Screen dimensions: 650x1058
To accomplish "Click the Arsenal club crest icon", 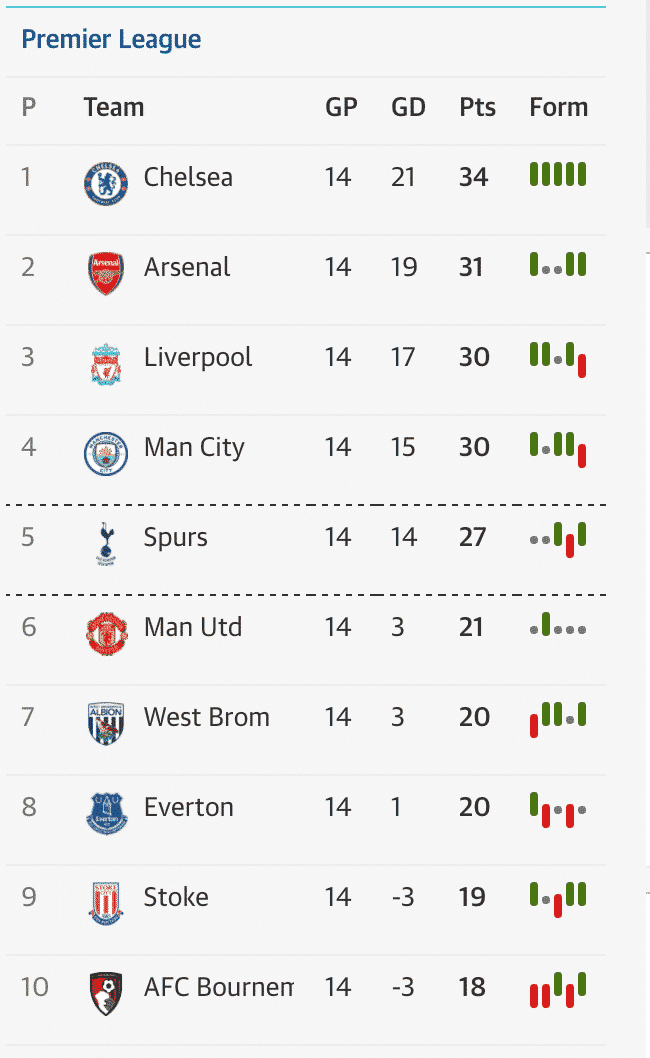I will click(x=105, y=273).
